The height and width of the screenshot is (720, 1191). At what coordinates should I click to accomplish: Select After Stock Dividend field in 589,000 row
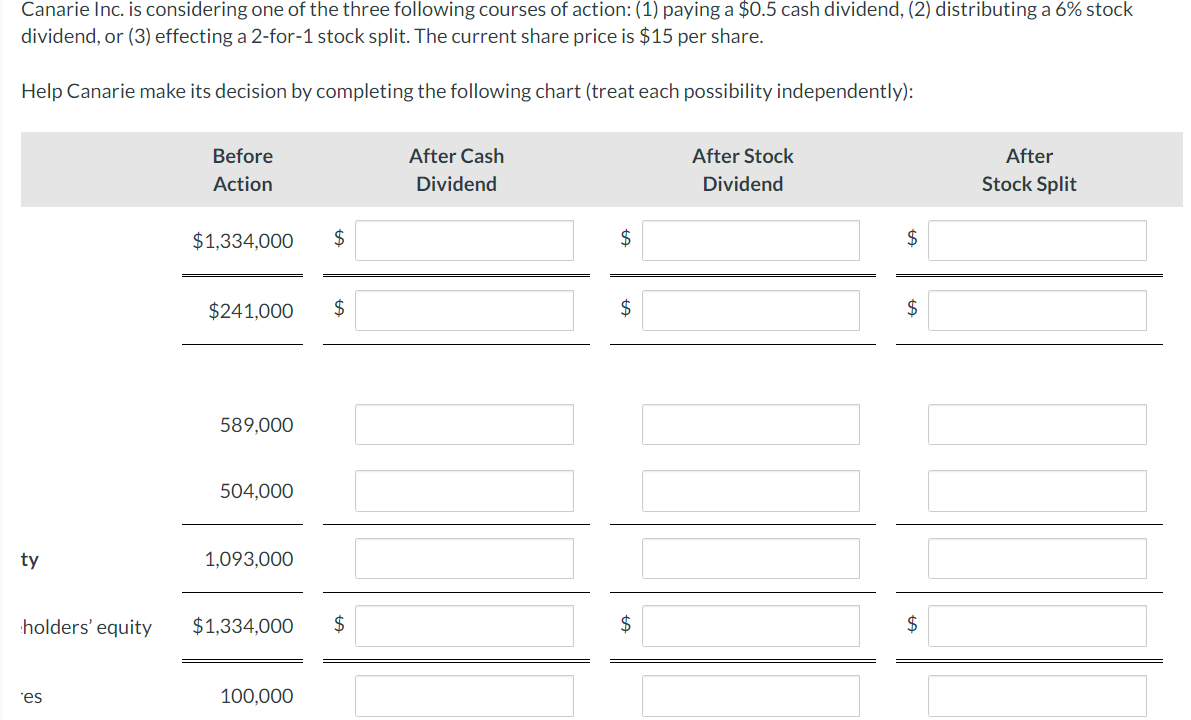[750, 425]
